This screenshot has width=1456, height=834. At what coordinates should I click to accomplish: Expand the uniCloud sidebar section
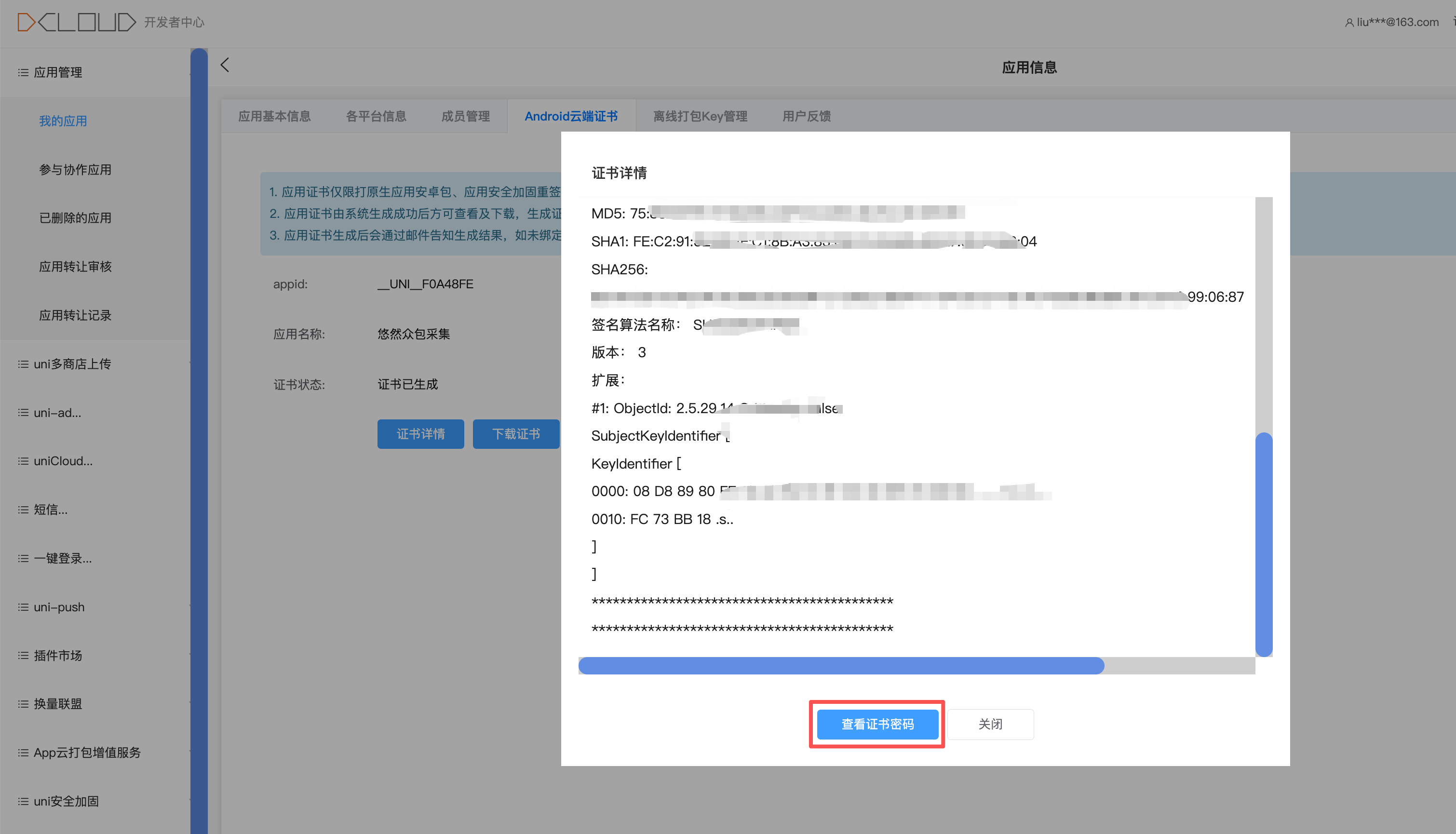pyautogui.click(x=63, y=461)
